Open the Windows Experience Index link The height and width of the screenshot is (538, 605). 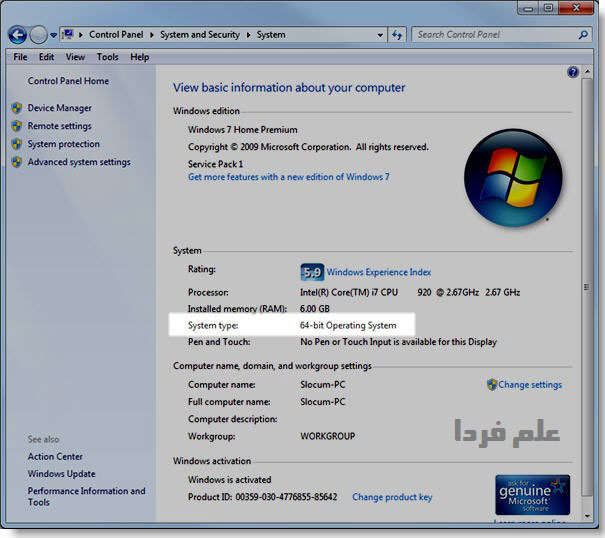click(x=379, y=272)
